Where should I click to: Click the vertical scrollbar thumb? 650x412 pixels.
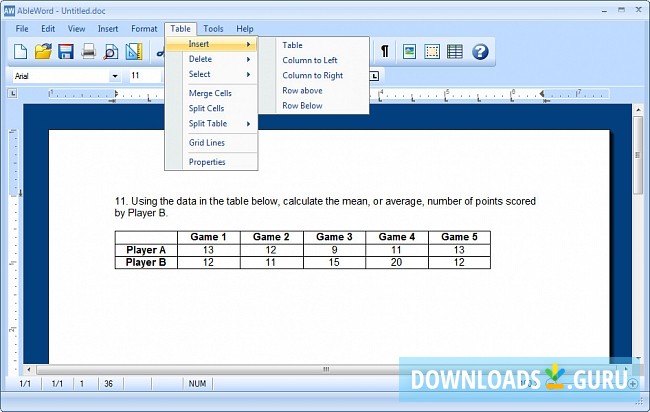638,155
